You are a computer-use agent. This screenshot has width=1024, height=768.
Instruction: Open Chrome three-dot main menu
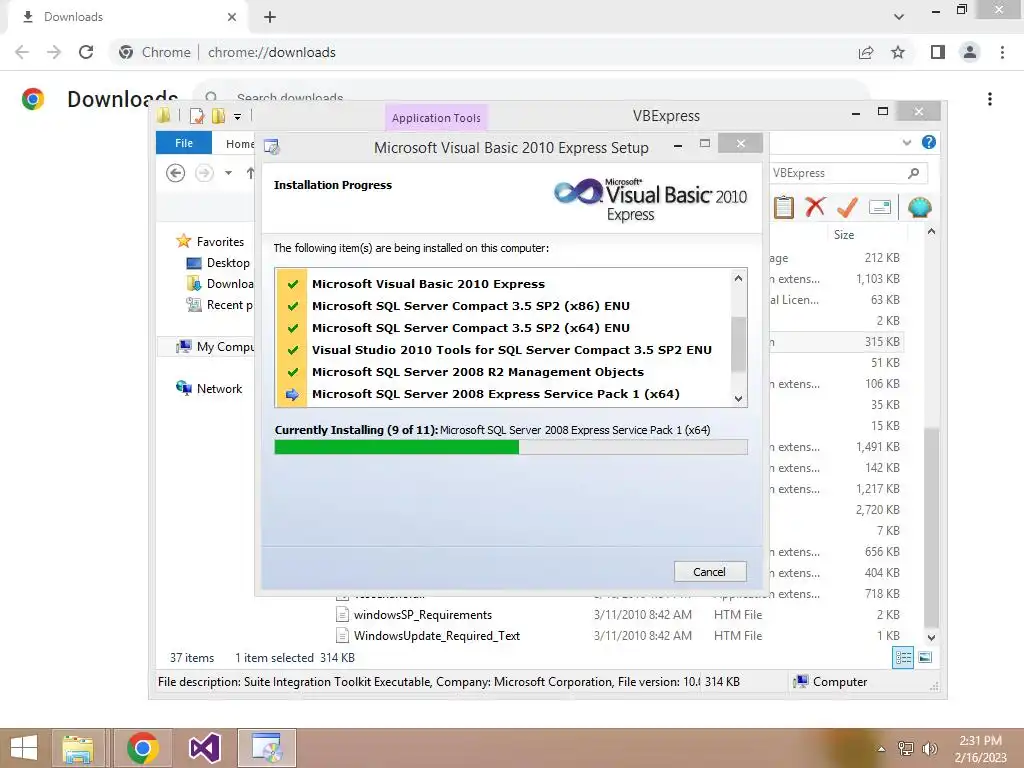point(1002,52)
